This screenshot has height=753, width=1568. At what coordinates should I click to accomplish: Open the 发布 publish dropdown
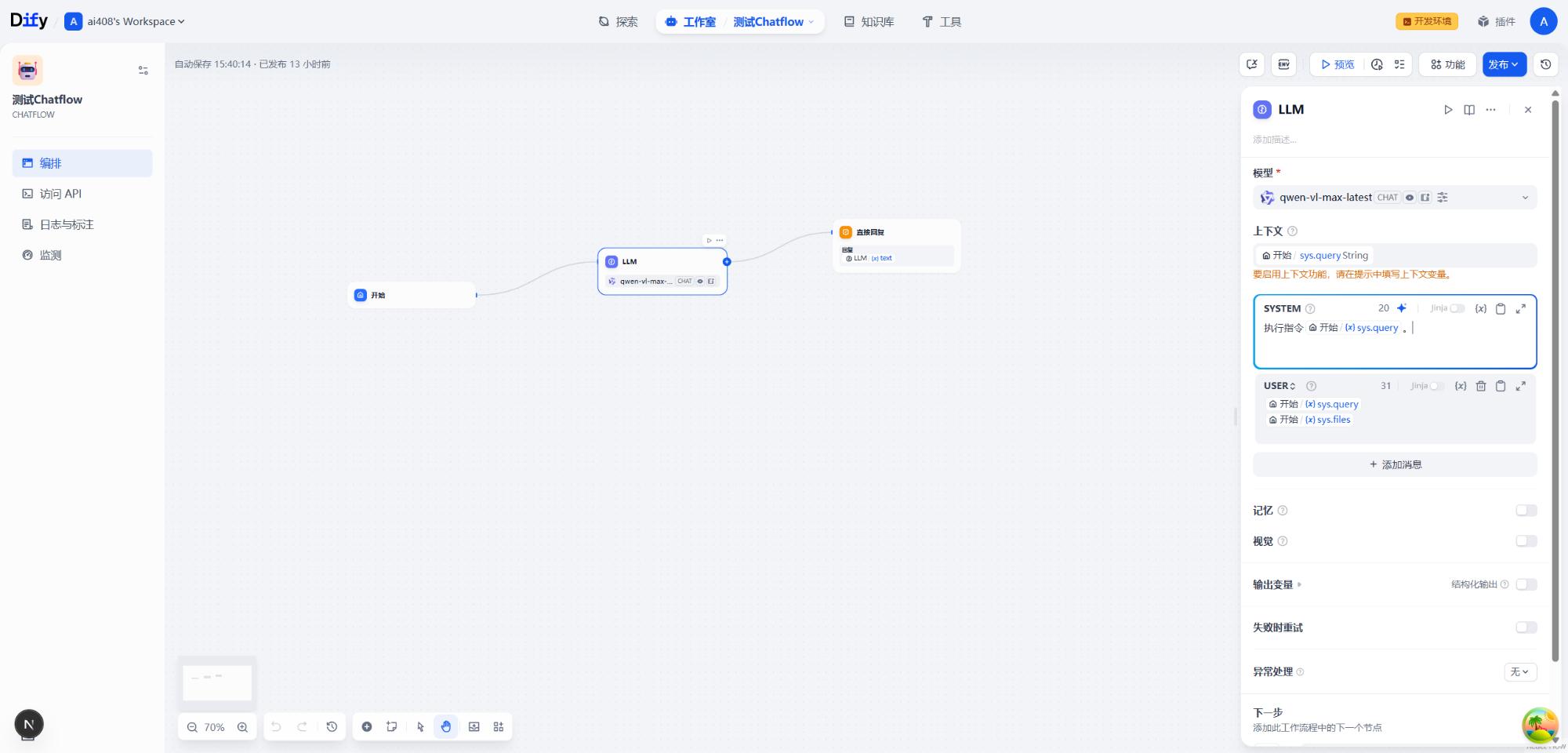pos(1504,64)
